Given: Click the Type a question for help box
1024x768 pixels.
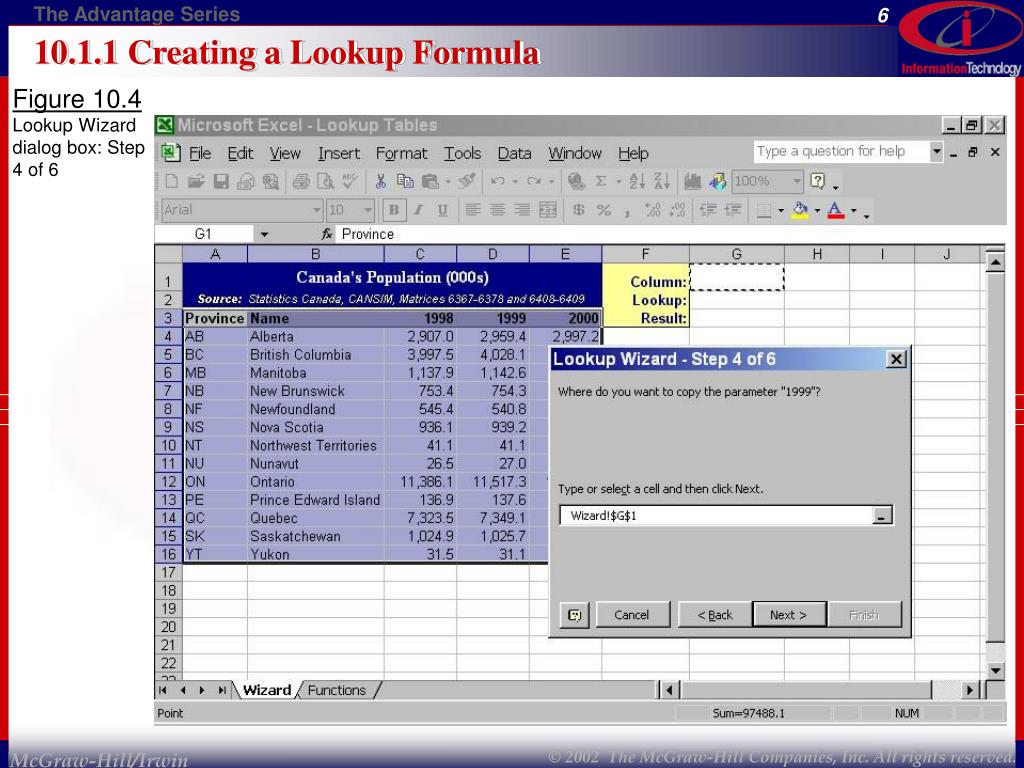Looking at the screenshot, I should [841, 152].
